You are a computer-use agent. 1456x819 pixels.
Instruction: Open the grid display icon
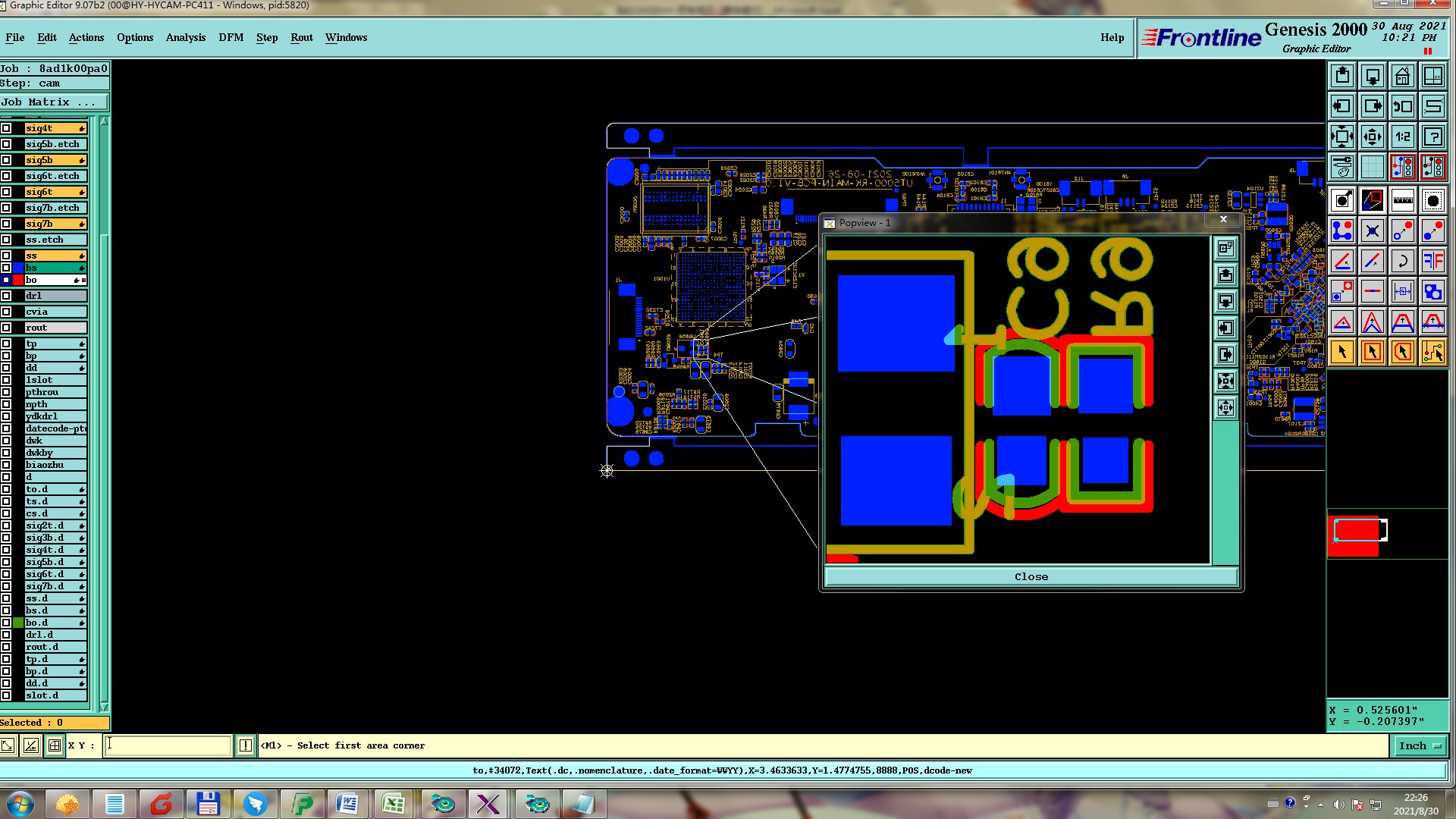click(x=1372, y=167)
